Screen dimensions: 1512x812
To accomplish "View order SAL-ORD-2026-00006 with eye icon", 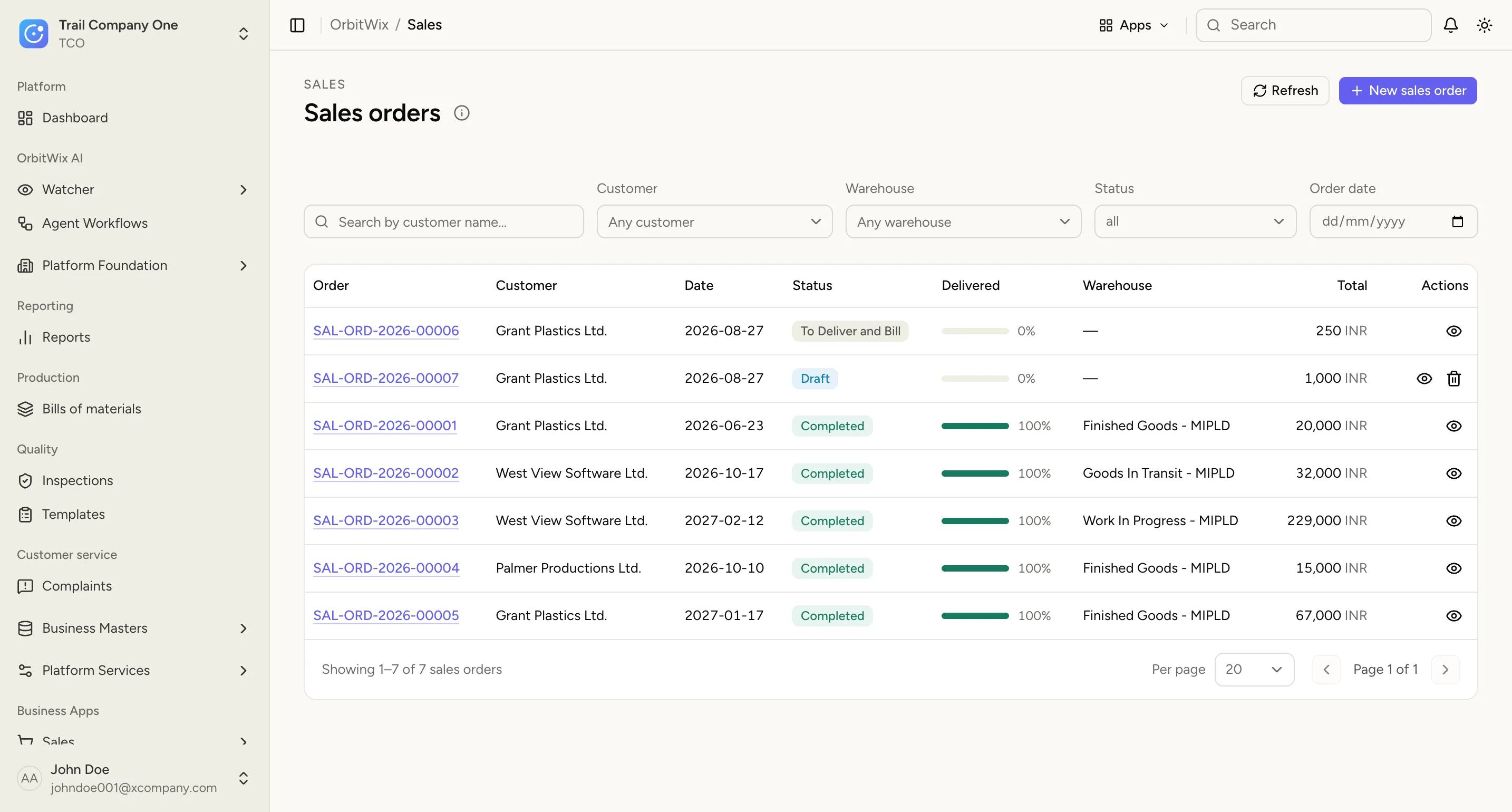I will tap(1454, 331).
